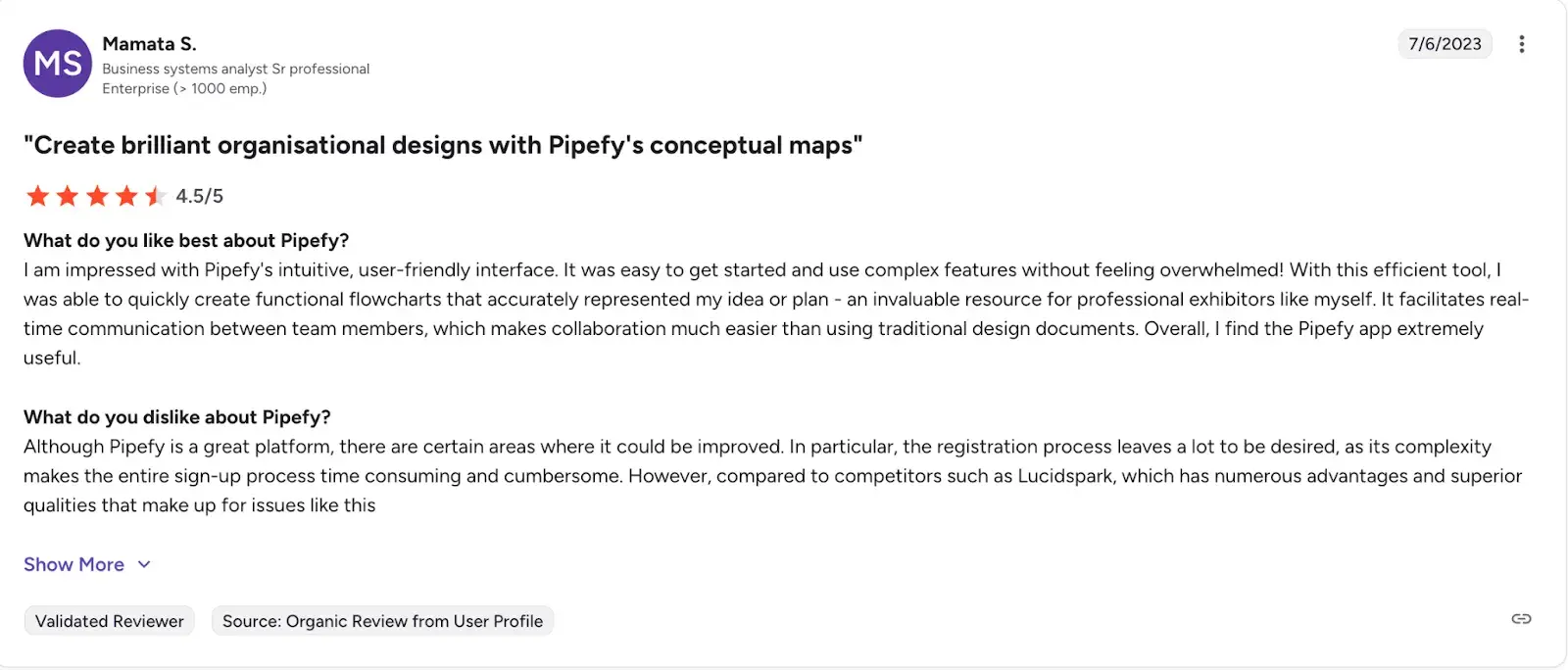The height and width of the screenshot is (670, 1568).
Task: Click the second star icon
Action: [67, 196]
